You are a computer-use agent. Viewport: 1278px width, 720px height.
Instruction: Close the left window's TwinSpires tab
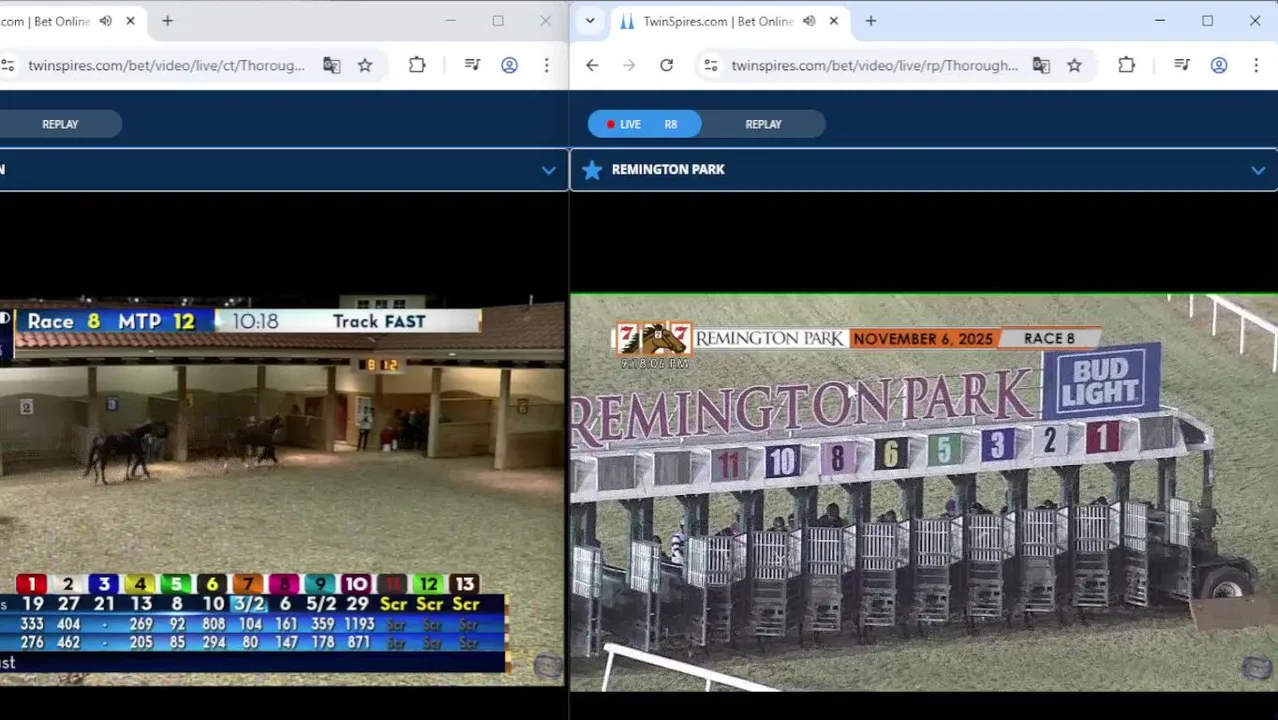coord(130,21)
